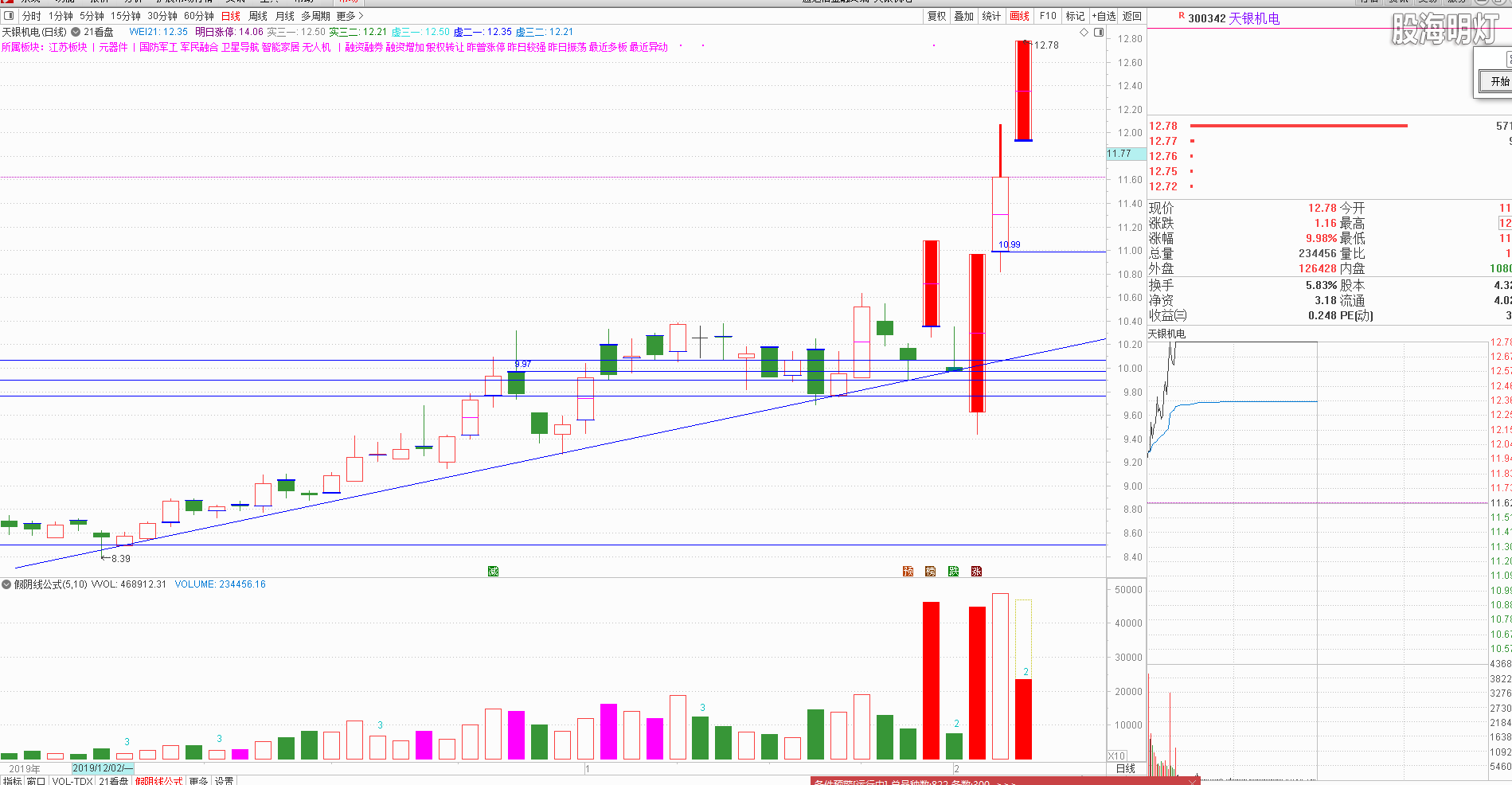Click the round arrow icon next to 天银机电(日线)
The image size is (1512, 785).
pos(76,32)
